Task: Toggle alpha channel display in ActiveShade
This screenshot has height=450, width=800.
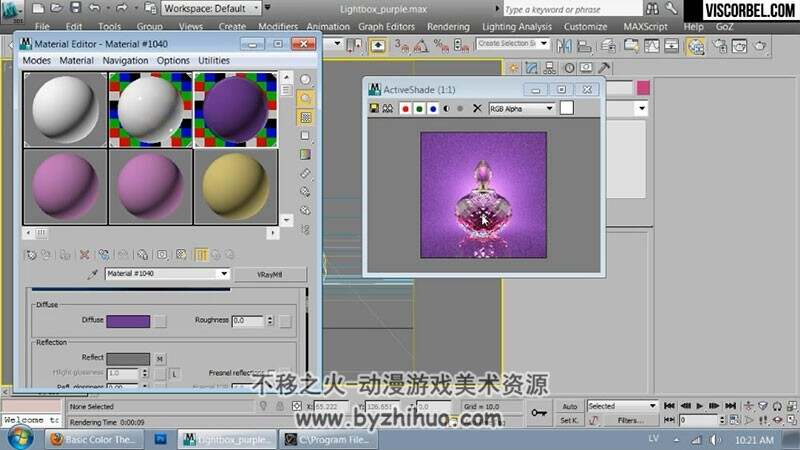Action: point(447,109)
